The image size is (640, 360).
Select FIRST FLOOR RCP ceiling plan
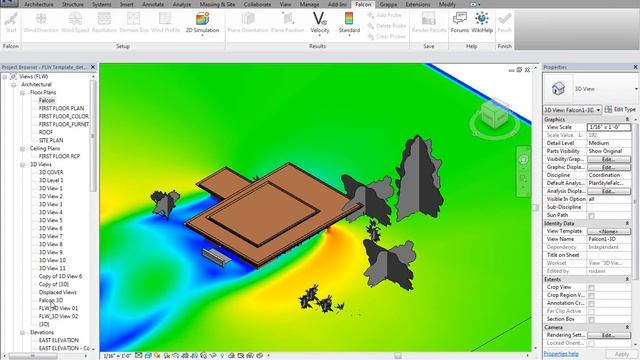pos(59,156)
